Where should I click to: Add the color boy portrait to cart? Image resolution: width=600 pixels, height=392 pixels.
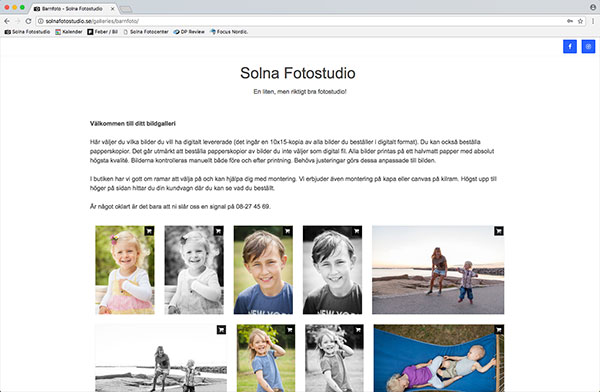287,231
